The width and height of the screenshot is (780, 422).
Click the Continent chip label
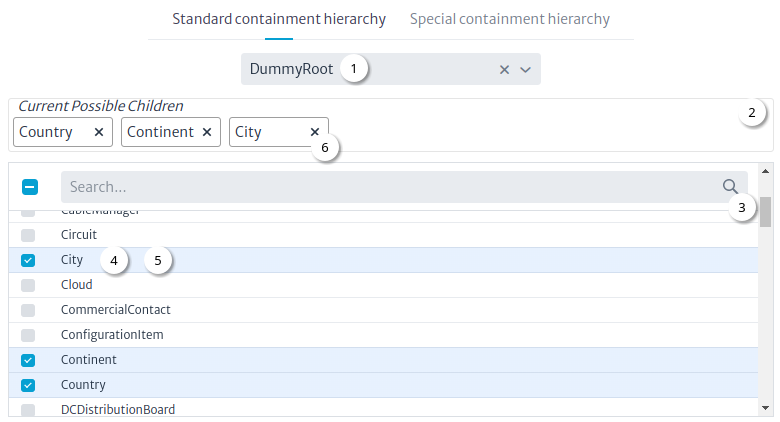160,132
